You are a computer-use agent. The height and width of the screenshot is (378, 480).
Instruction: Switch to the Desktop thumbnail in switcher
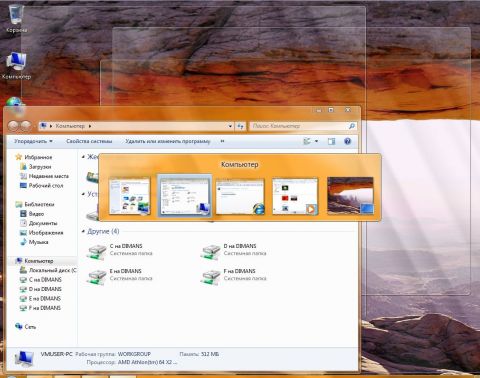tap(350, 196)
